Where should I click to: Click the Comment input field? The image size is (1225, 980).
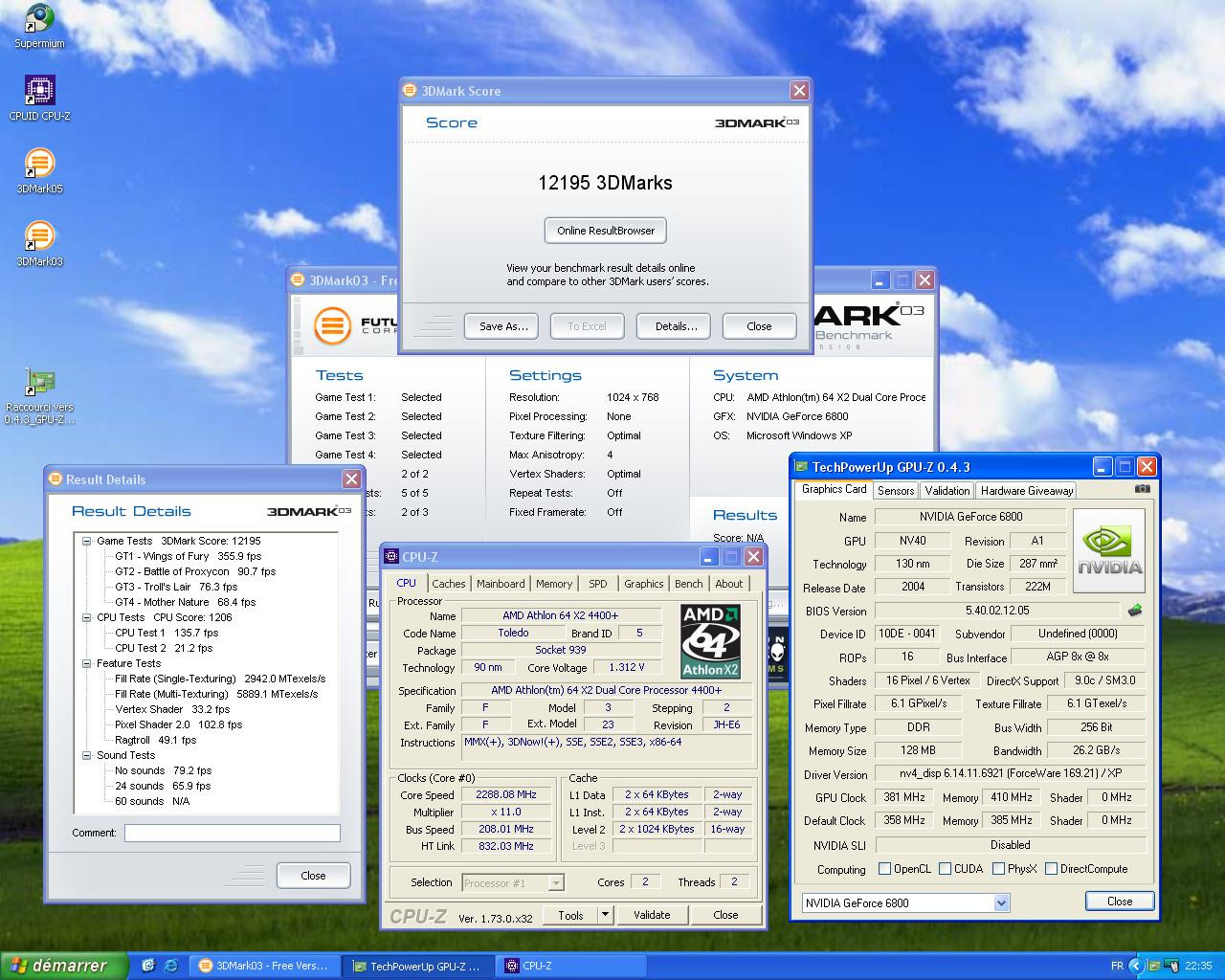(232, 833)
